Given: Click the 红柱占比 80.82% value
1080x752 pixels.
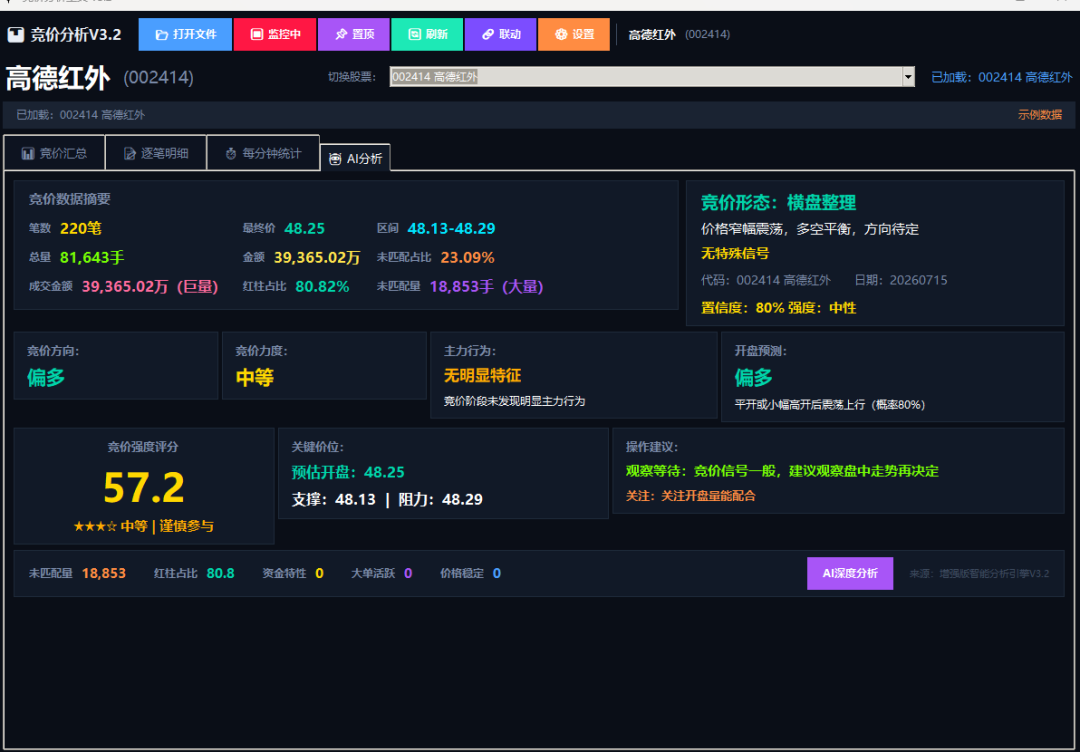Looking at the screenshot, I should (322, 286).
